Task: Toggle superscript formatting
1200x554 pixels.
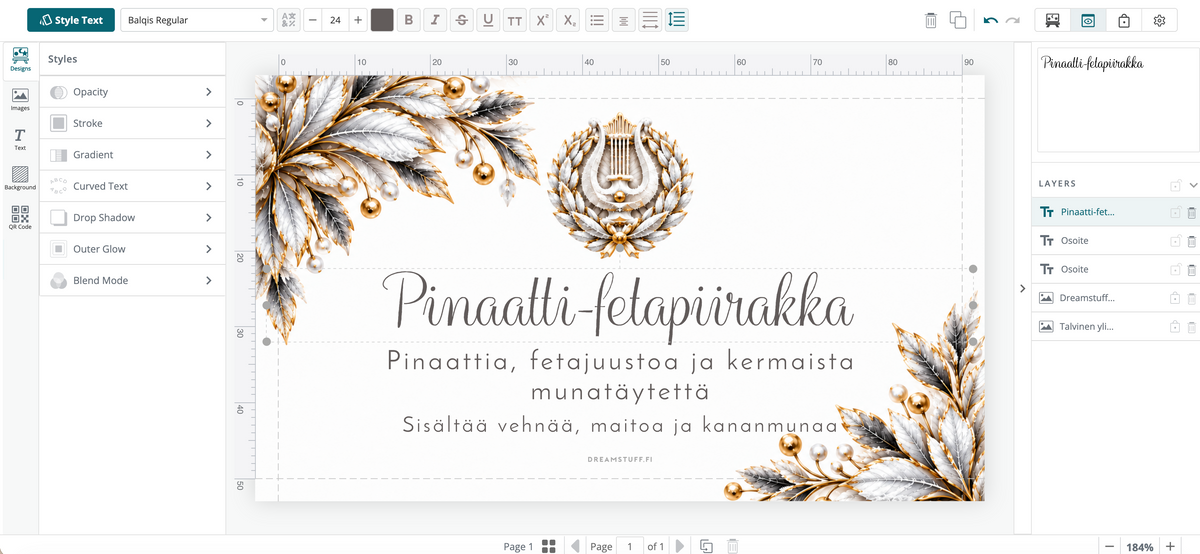Action: click(x=541, y=20)
